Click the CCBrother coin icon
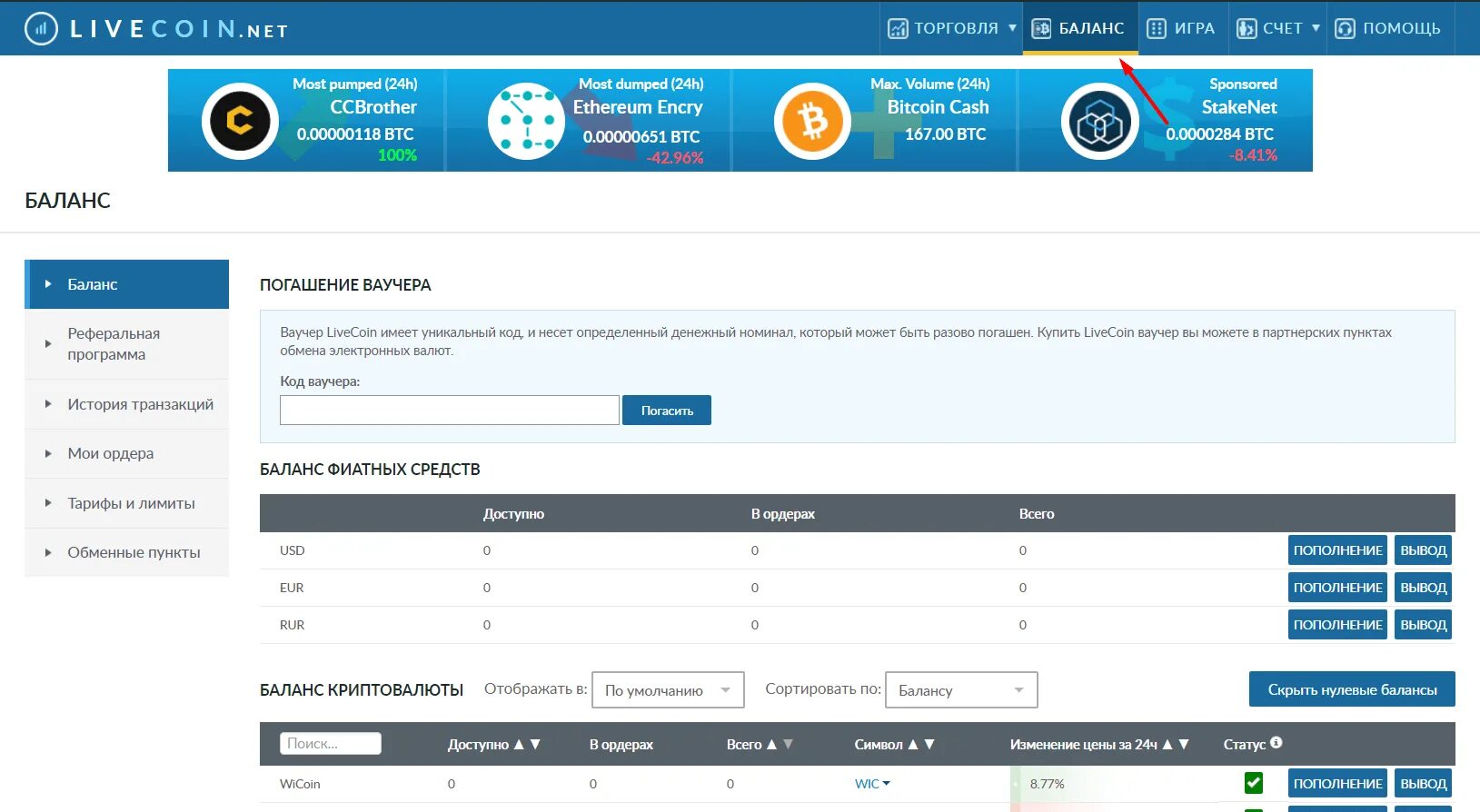Image resolution: width=1480 pixels, height=812 pixels. pyautogui.click(x=240, y=121)
